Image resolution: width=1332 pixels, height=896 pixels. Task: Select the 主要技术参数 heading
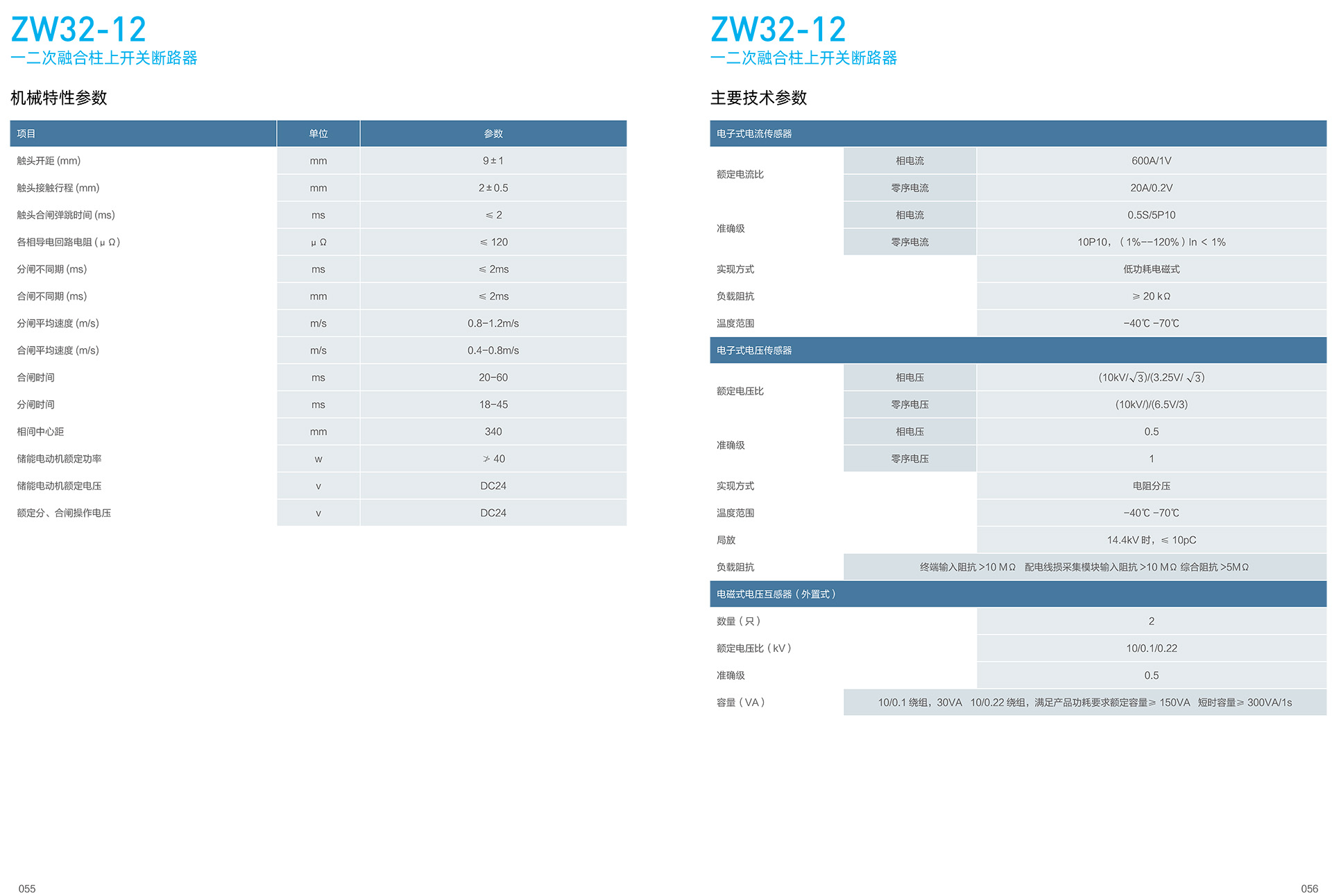coord(758,98)
